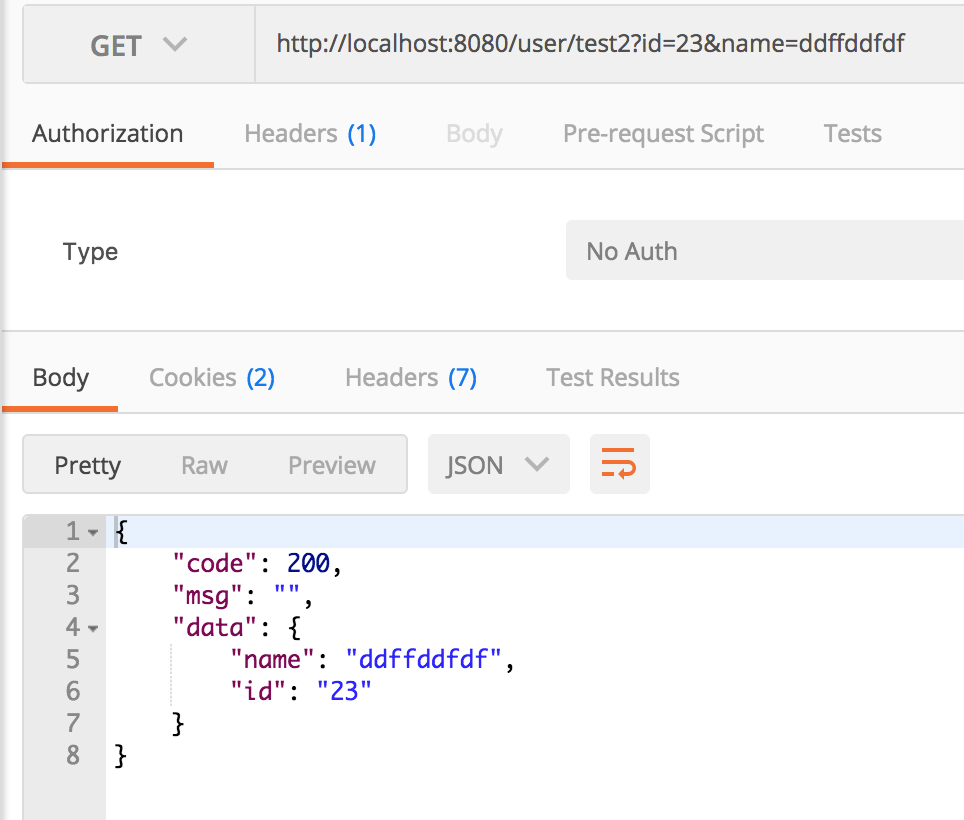Select the response Body tab

click(x=61, y=377)
